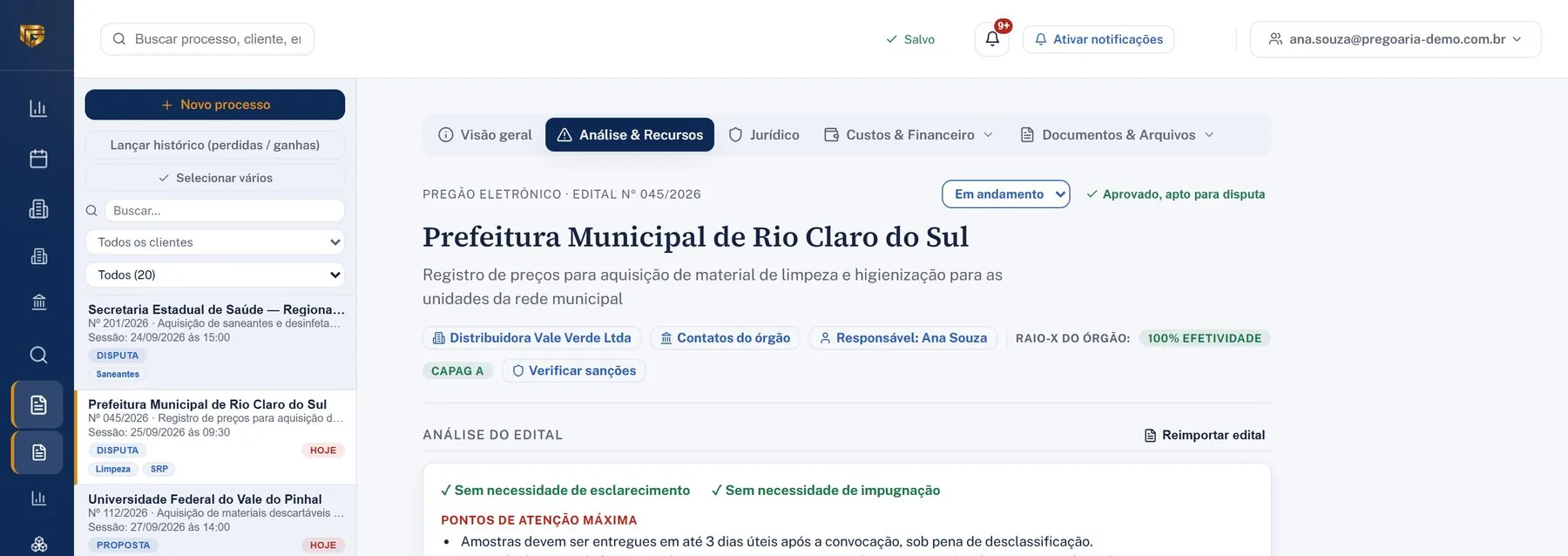The height and width of the screenshot is (556, 1568).
Task: Click the checkmark icon beside Salvo
Action: [891, 39]
